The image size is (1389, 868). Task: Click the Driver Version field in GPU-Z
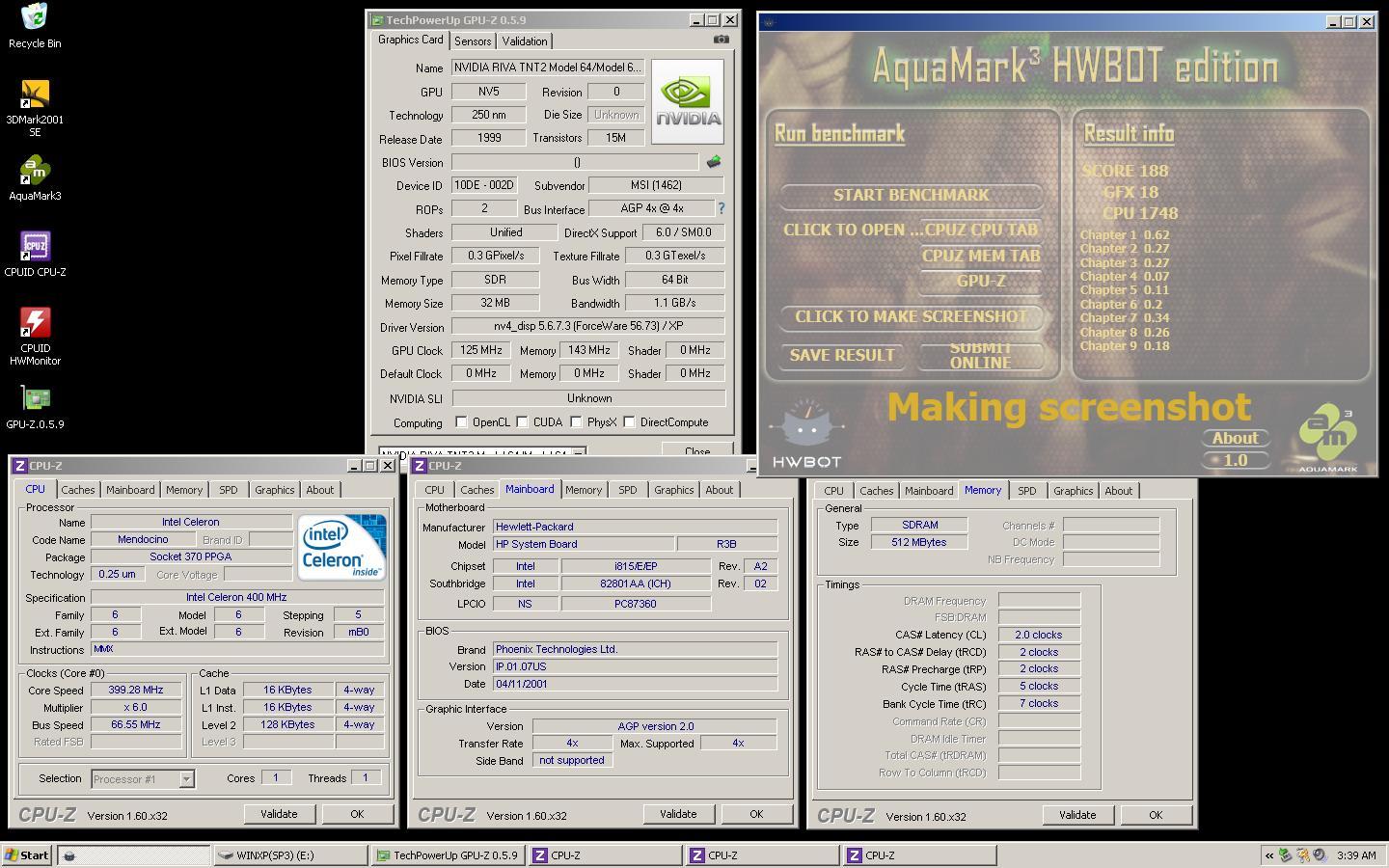[x=587, y=326]
